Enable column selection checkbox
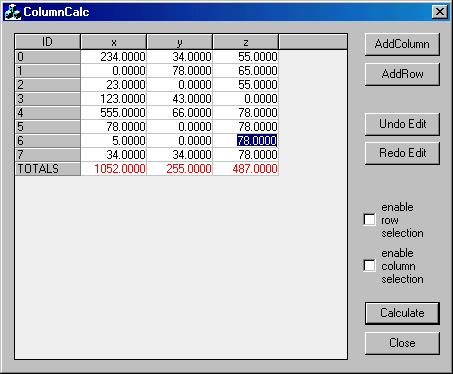This screenshot has width=453, height=374. click(369, 266)
